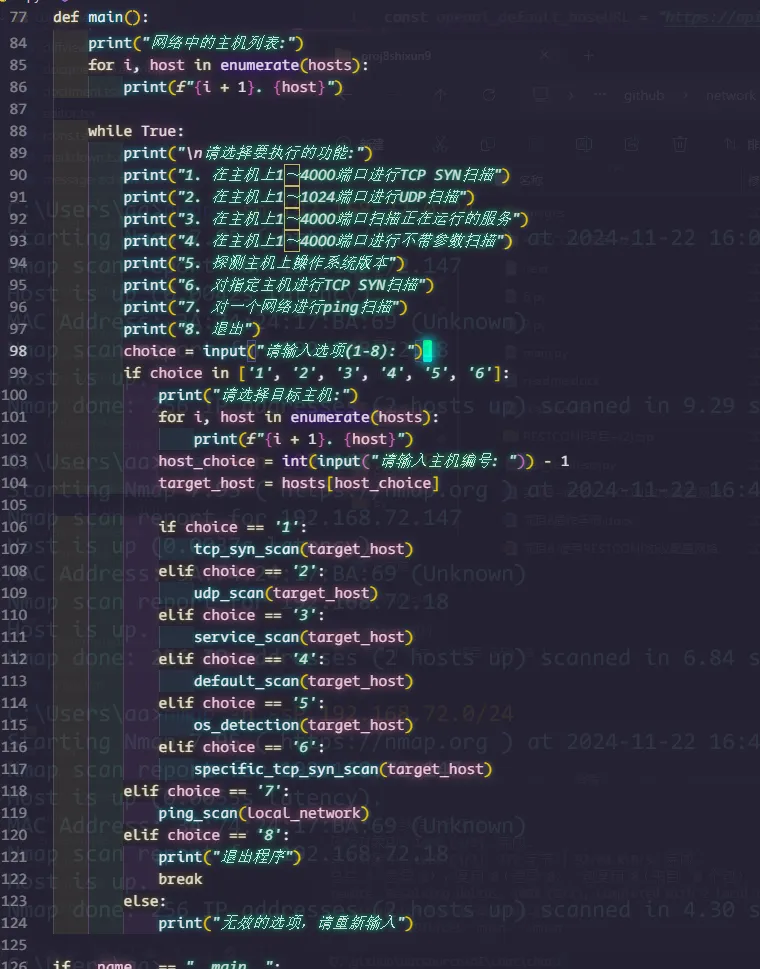Click line number 105 in the gutter
The height and width of the screenshot is (969, 760).
[x=14, y=504]
